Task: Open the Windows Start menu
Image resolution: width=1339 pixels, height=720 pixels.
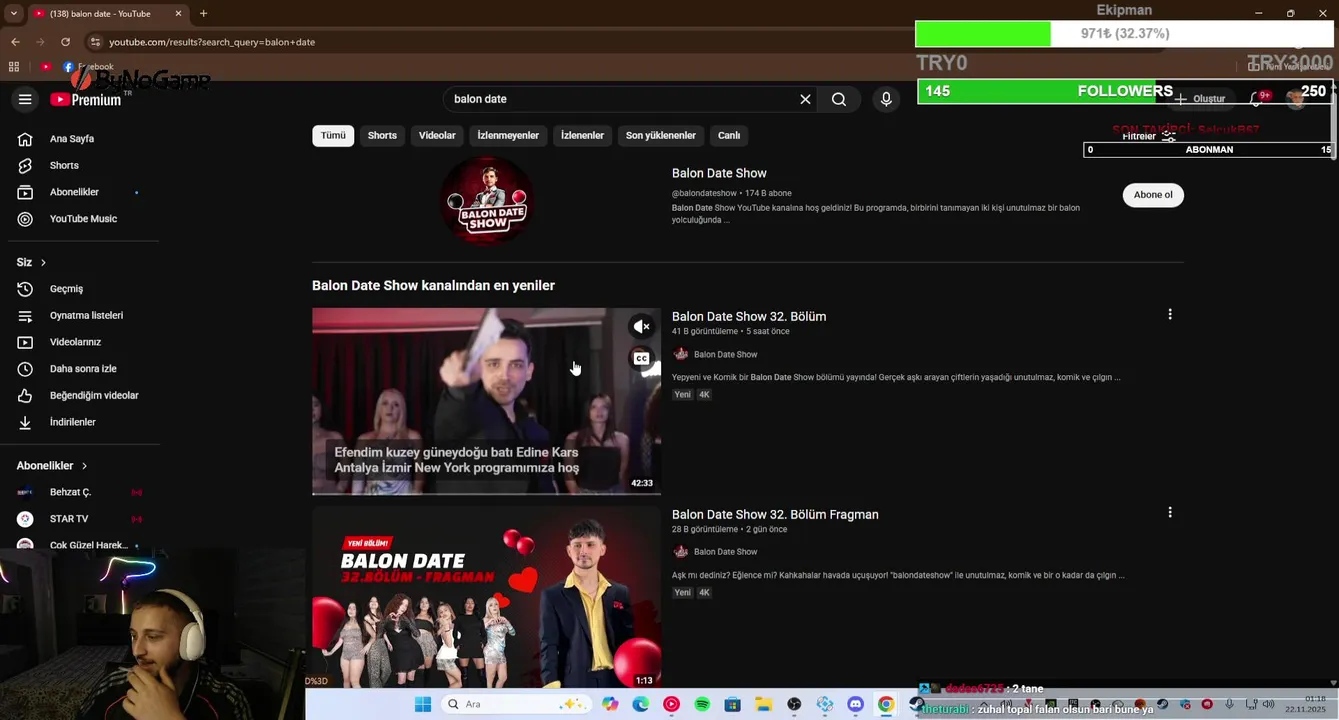Action: pos(422,704)
